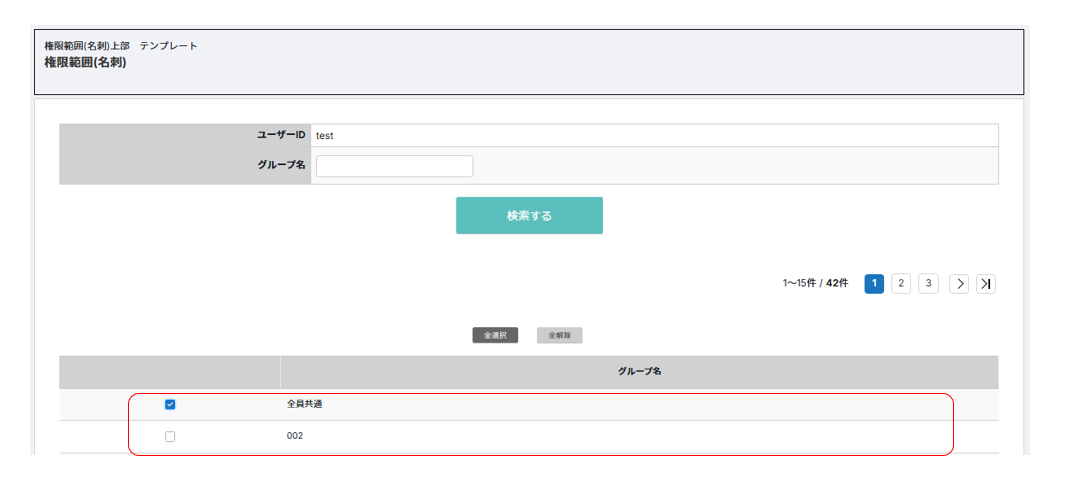Click the 1~15件 / 42件 result count
The height and width of the screenshot is (493, 1075).
tap(815, 284)
